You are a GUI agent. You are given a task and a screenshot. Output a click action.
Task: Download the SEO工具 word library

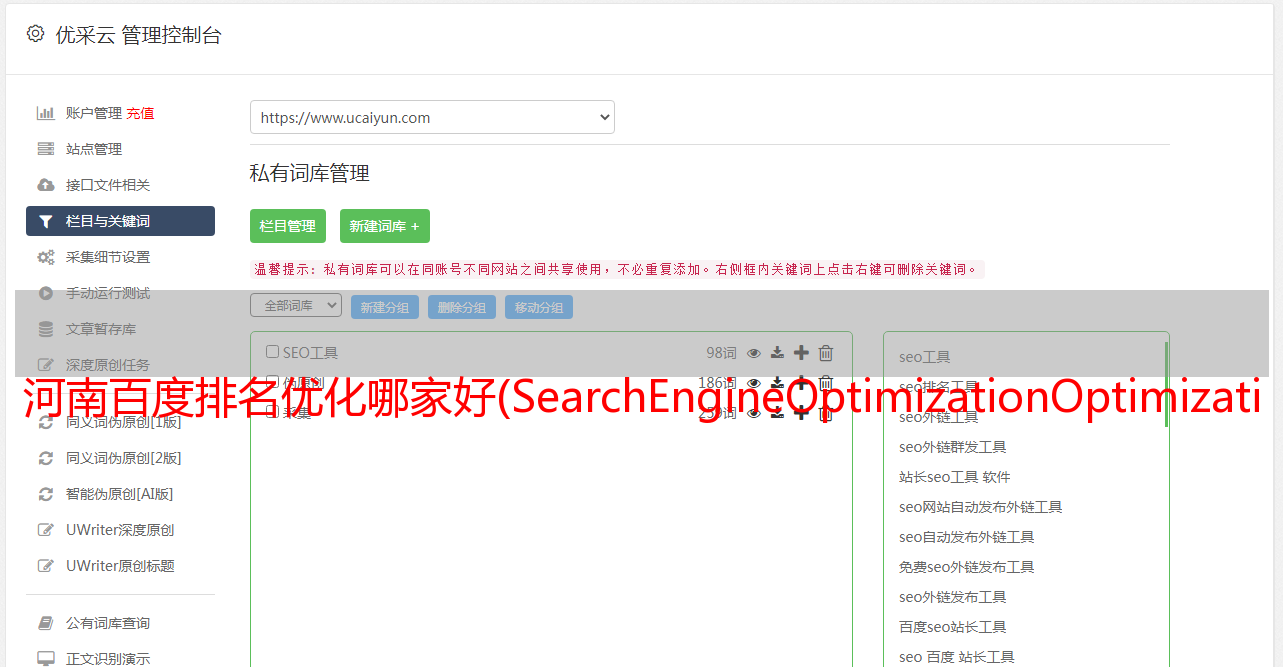coord(777,353)
